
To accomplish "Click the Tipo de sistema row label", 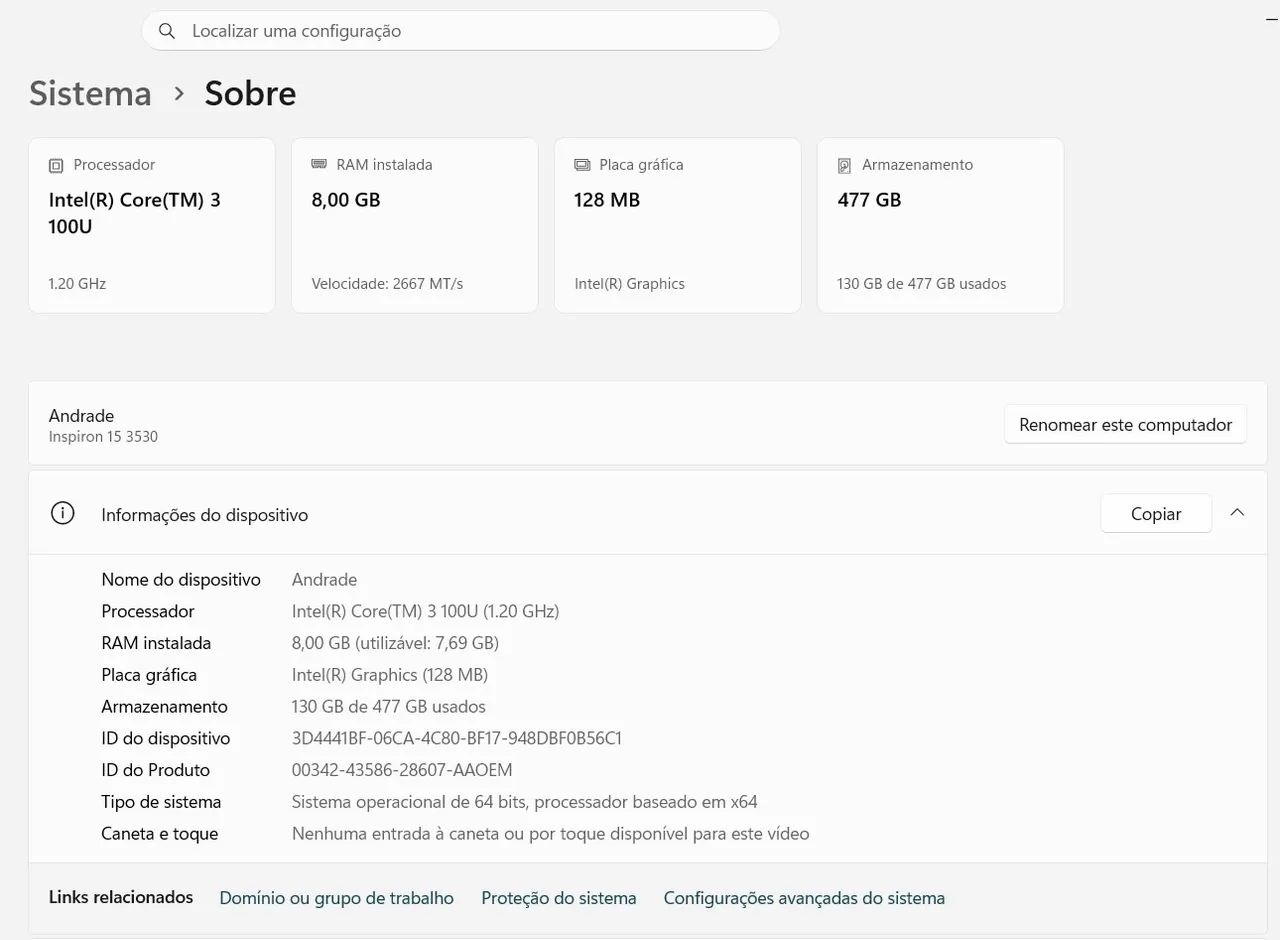I will (161, 802).
